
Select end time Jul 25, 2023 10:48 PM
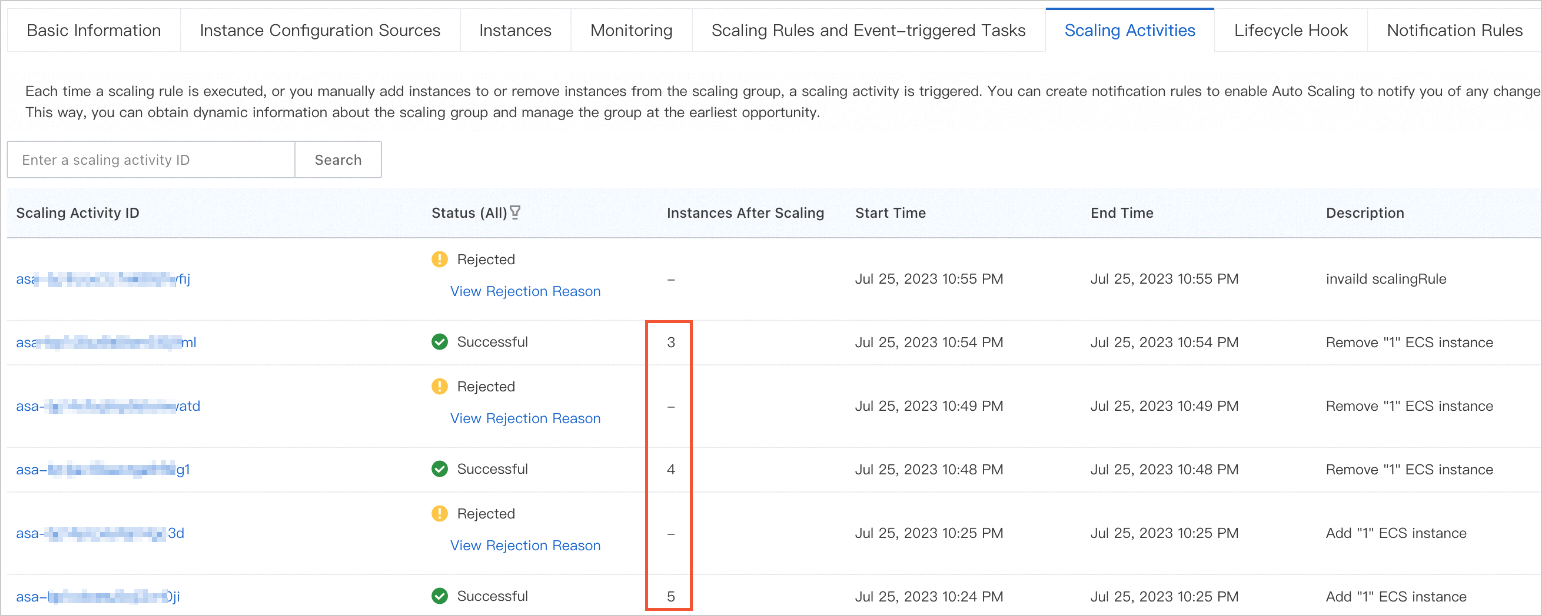click(x=1165, y=469)
